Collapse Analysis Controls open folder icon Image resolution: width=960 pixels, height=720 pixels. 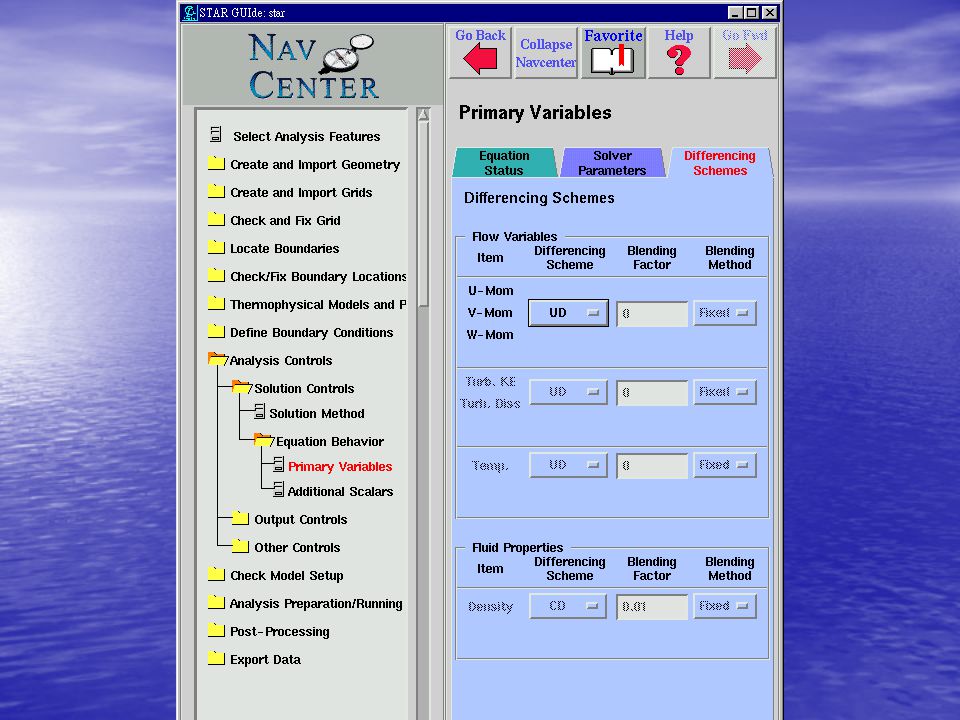[217, 359]
